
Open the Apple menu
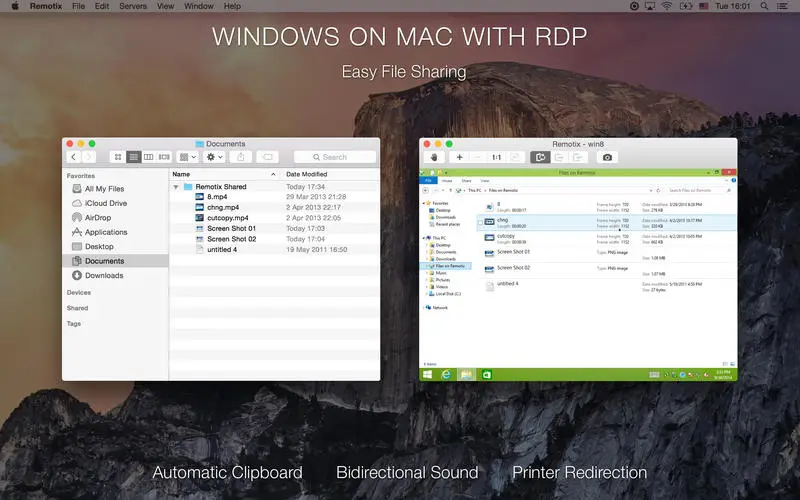click(15, 6)
